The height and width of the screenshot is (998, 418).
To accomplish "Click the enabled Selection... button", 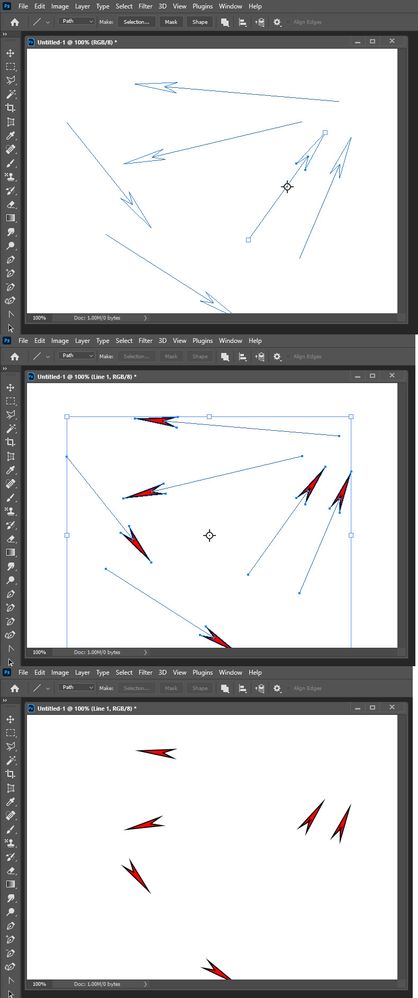I will click(136, 22).
